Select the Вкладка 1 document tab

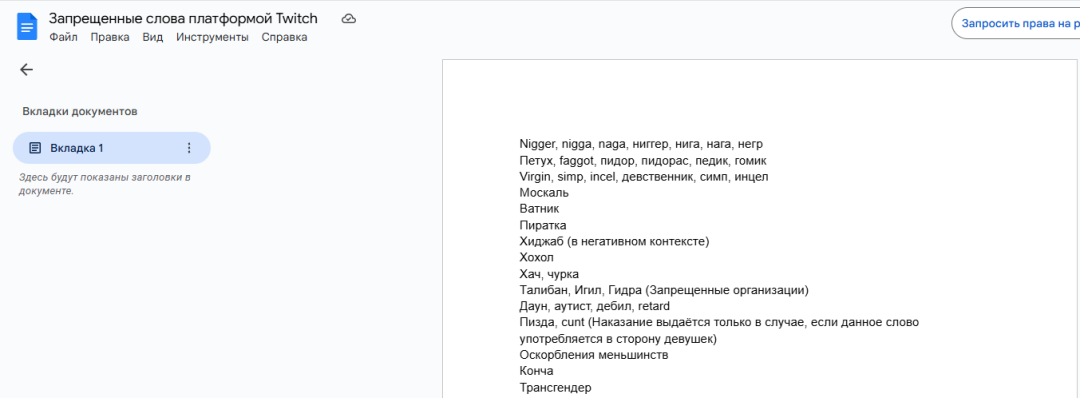(x=112, y=148)
